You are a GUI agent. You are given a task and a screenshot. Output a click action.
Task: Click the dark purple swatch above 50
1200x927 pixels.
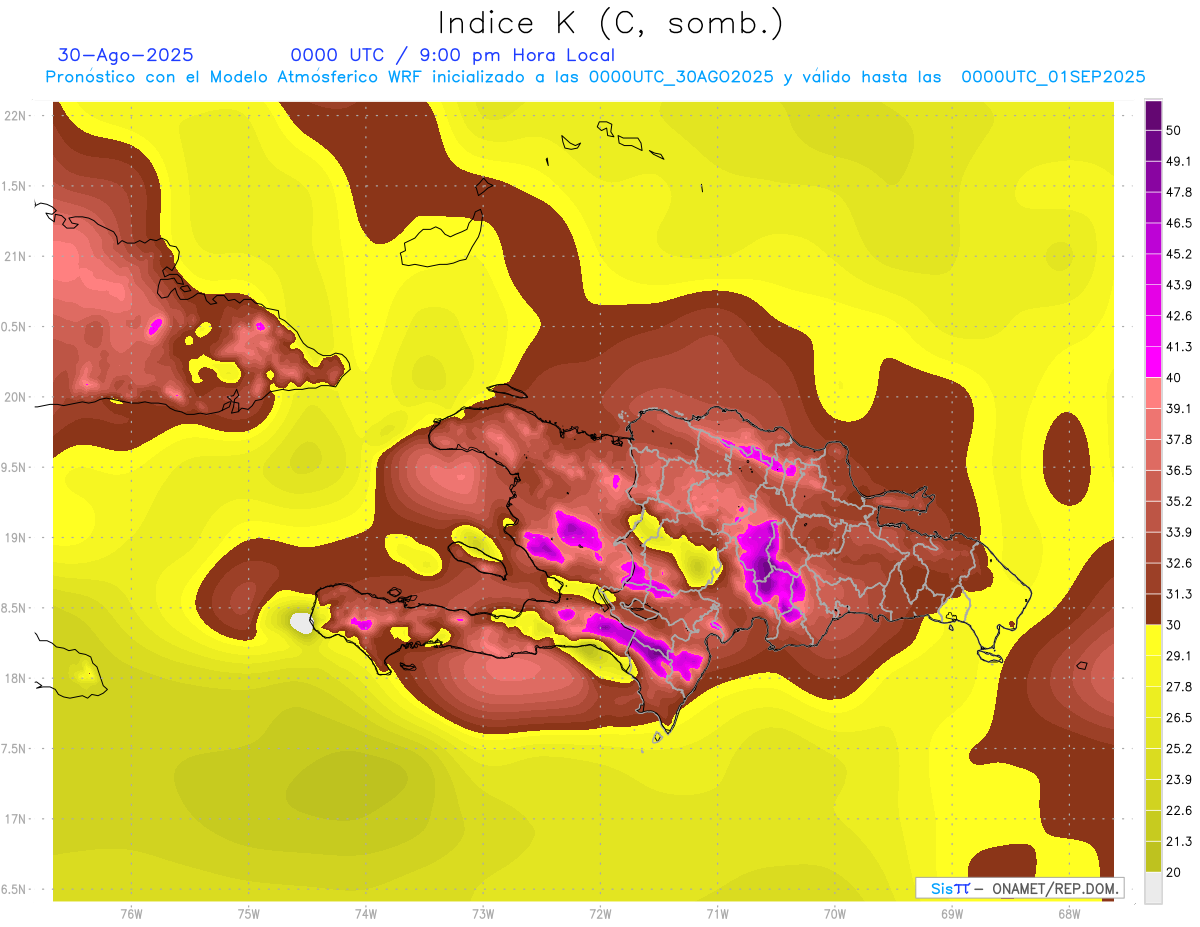1153,115
